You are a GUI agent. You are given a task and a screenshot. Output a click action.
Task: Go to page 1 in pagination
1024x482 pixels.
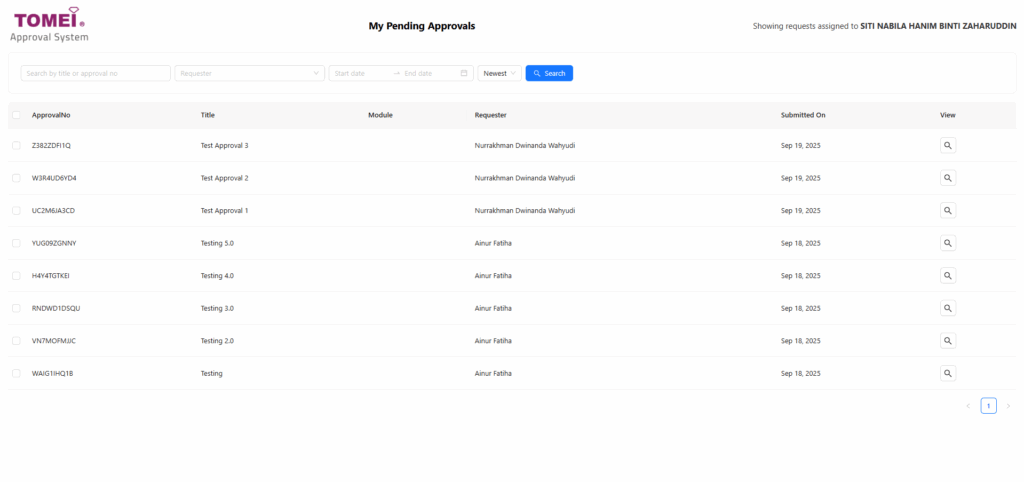click(x=988, y=405)
